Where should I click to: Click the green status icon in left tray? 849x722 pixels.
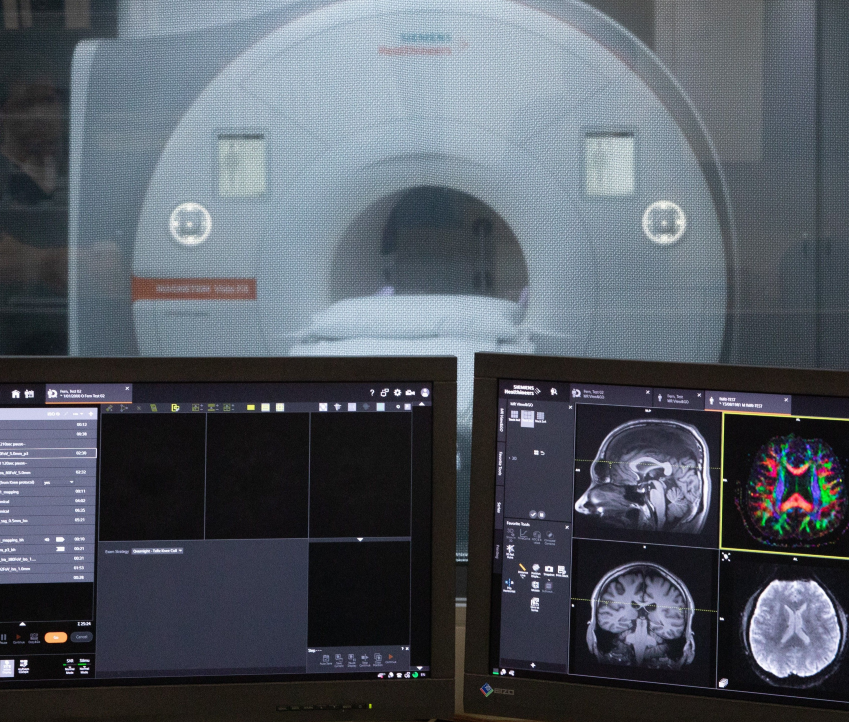pyautogui.click(x=415, y=675)
